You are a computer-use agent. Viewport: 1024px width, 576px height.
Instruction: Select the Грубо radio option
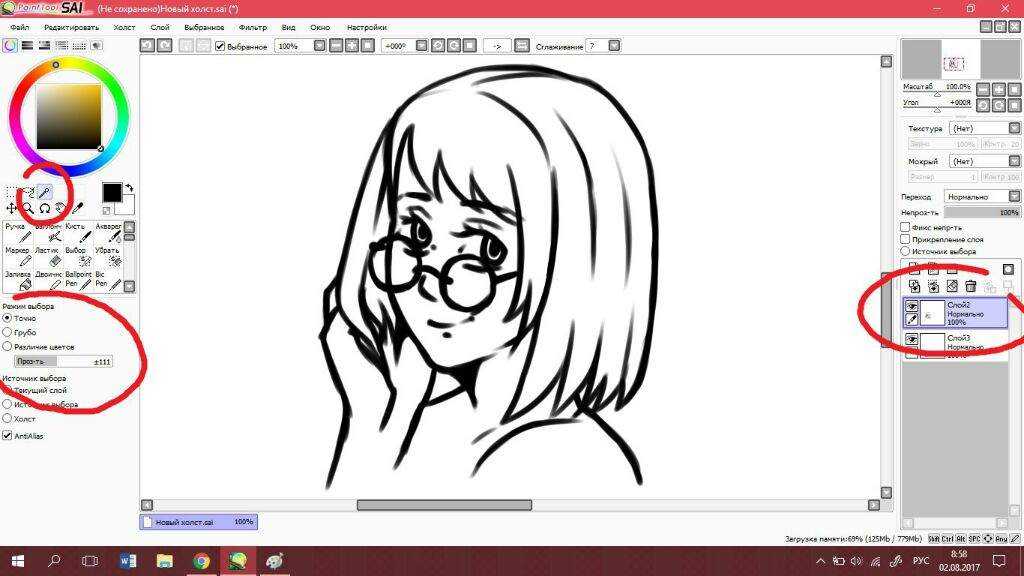[x=8, y=331]
